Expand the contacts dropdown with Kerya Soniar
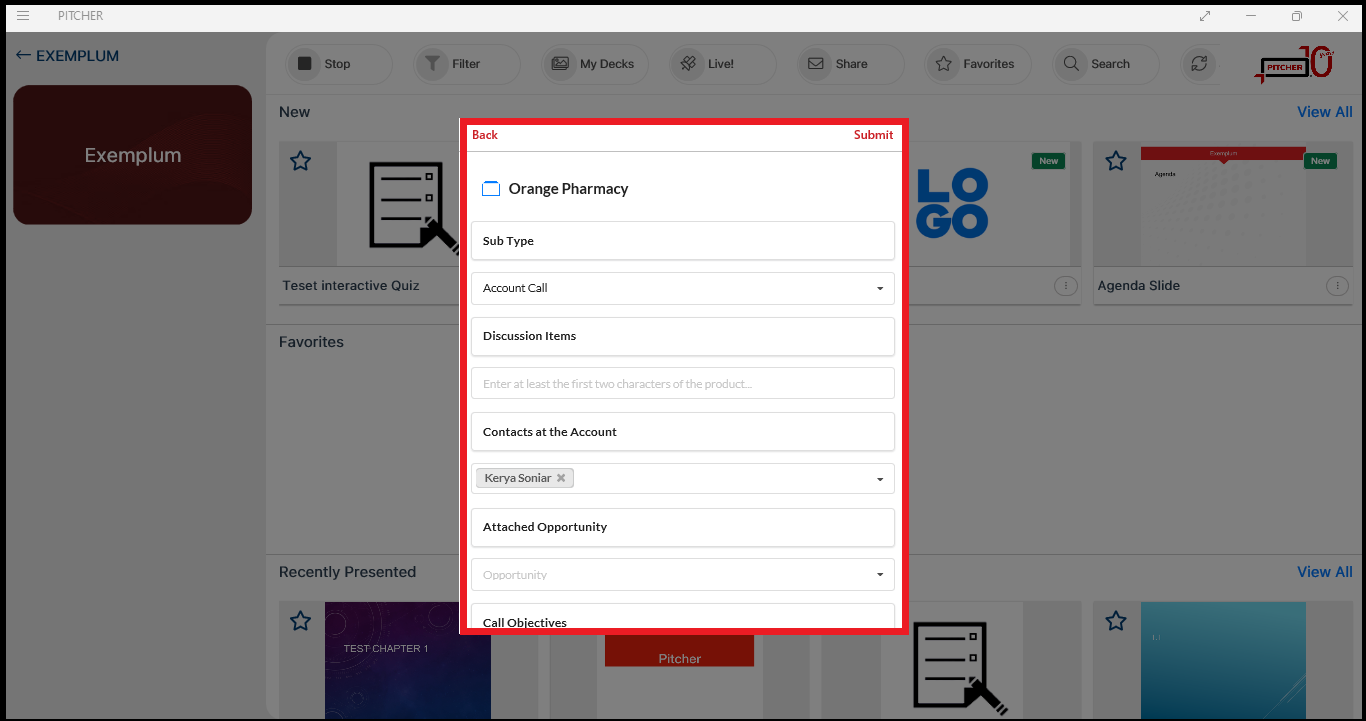Image resolution: width=1366 pixels, height=721 pixels. coord(879,479)
